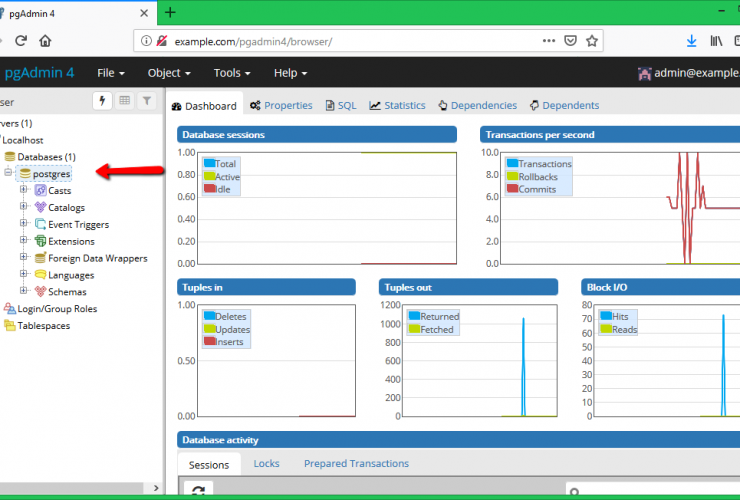Click the Filtered Rows funnel icon
Image resolution: width=740 pixels, height=500 pixels.
(x=147, y=101)
